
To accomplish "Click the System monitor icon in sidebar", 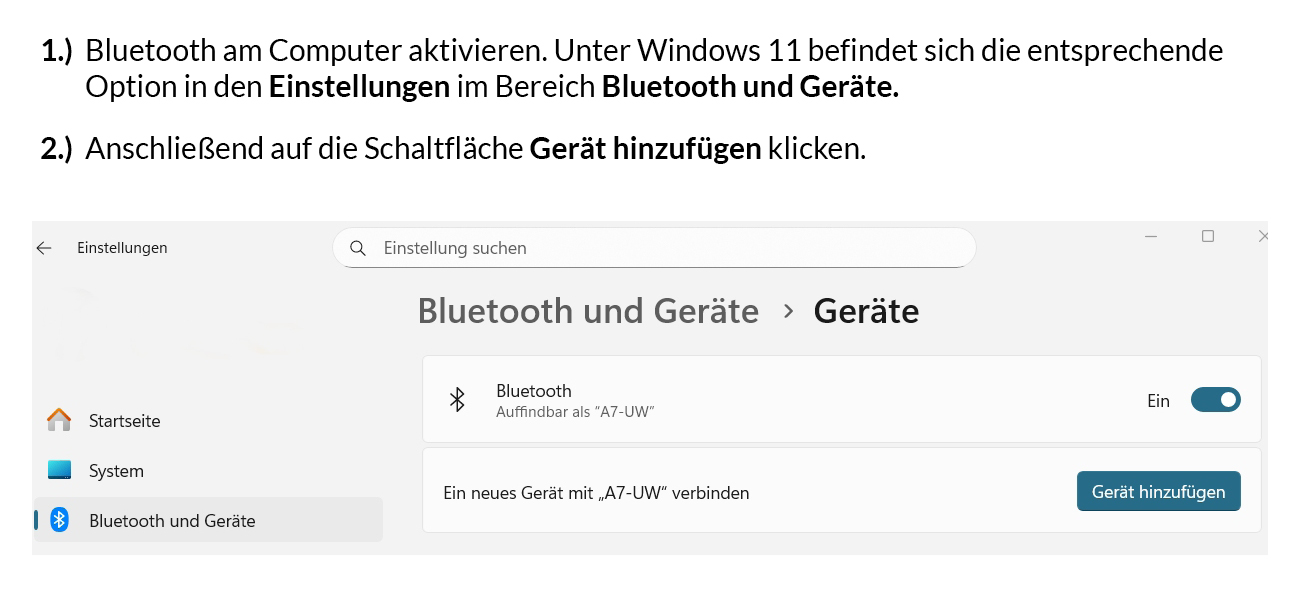I will tap(59, 470).
